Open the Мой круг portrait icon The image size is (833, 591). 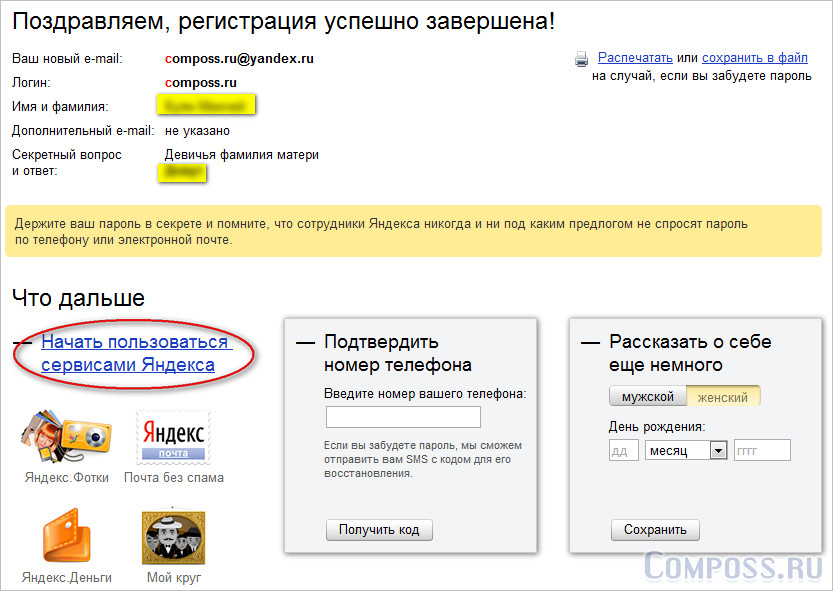coord(174,536)
